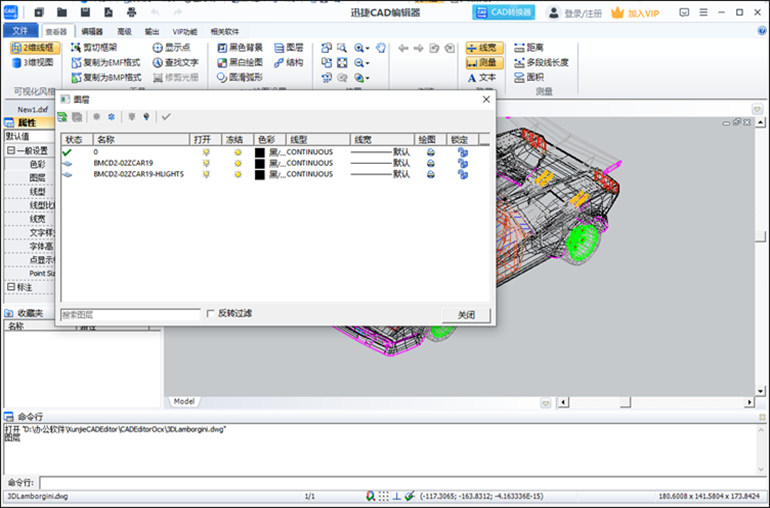The height and width of the screenshot is (508, 770).
Task: Toggle 圆滑弧形 smooth arcs option
Action: [x=240, y=77]
